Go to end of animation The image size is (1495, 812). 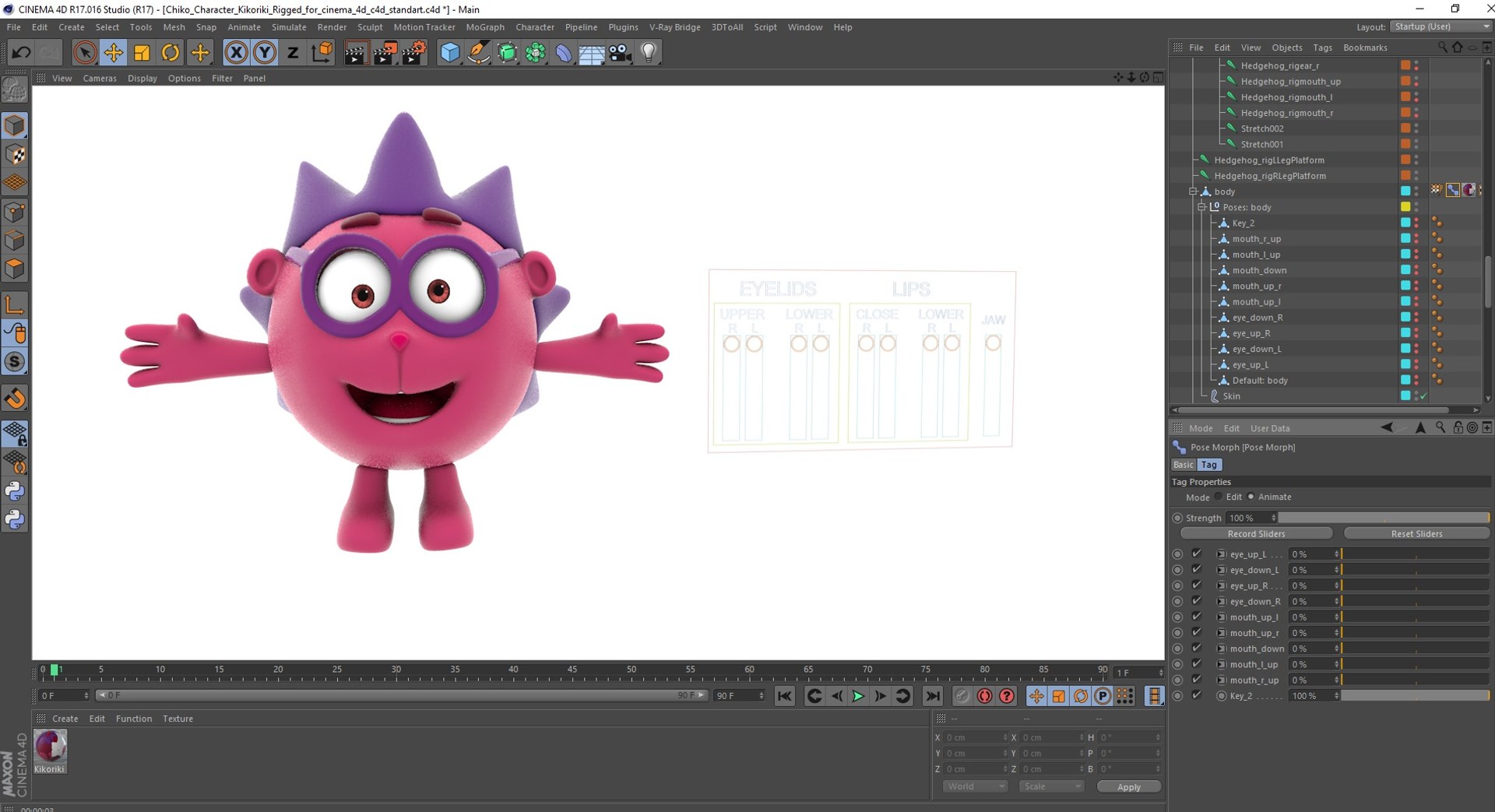coord(932,696)
